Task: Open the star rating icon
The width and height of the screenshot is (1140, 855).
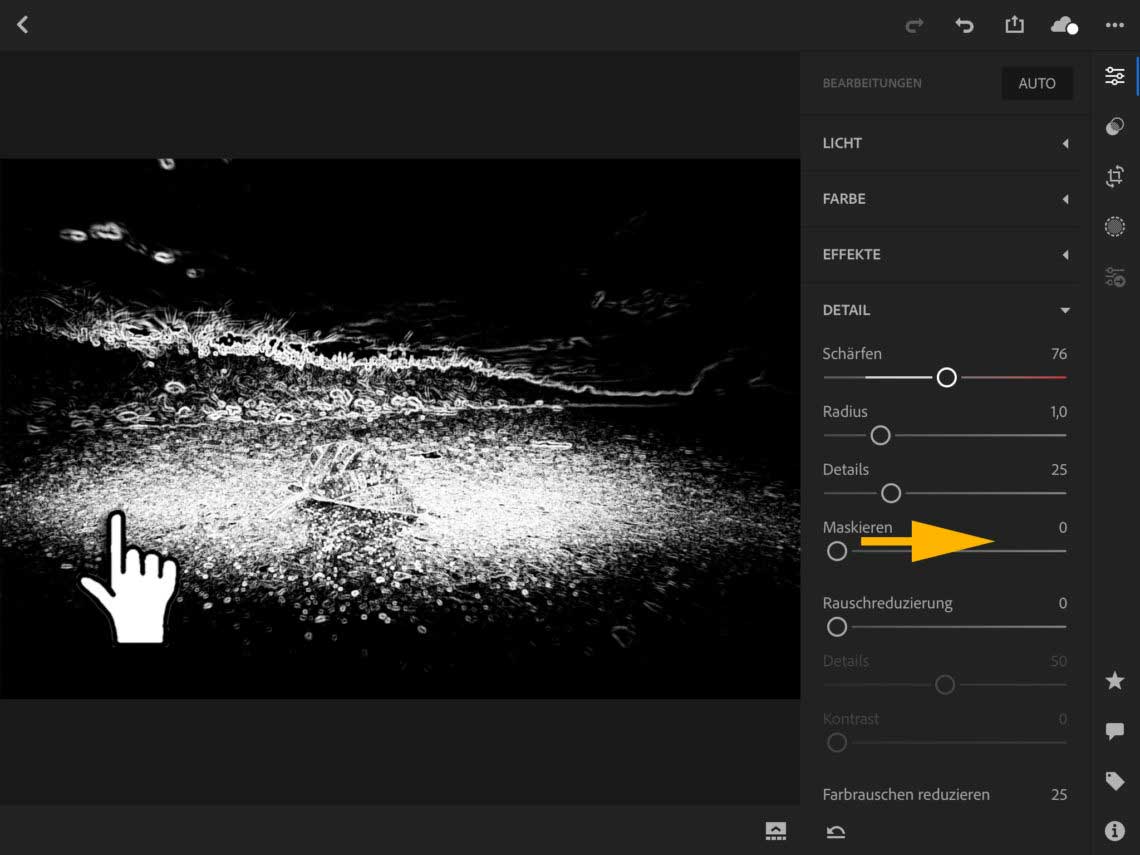Action: pos(1115,681)
